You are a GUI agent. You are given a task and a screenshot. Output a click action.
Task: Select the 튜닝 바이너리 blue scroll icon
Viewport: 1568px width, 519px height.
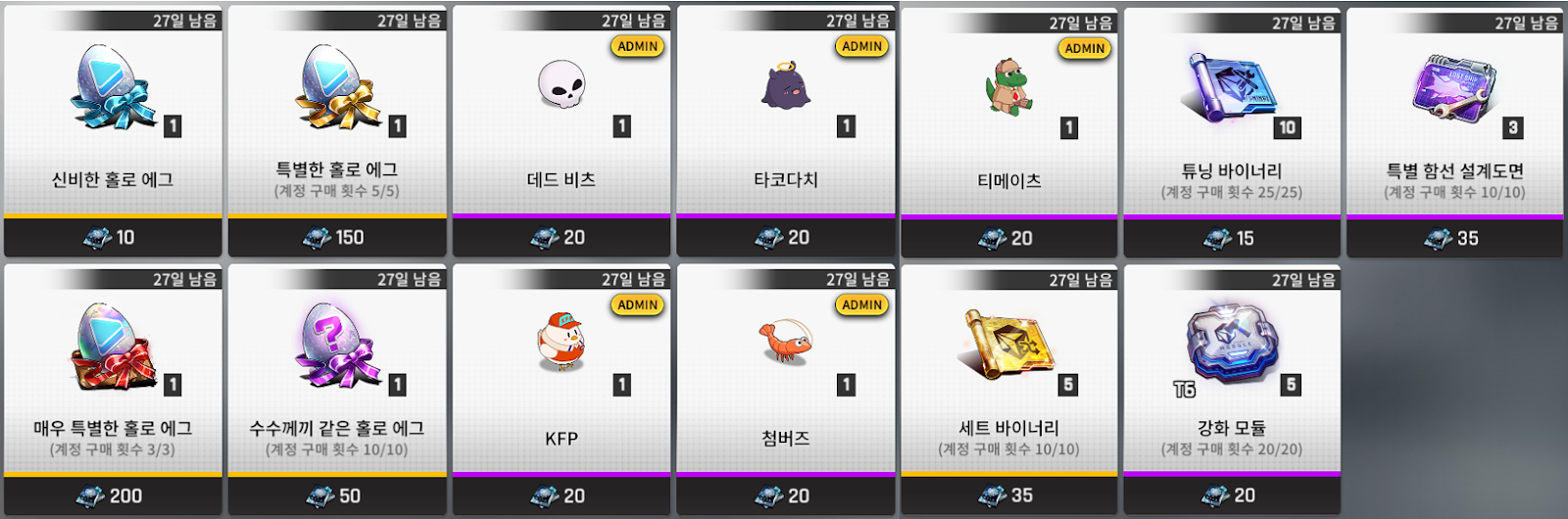click(x=1232, y=87)
